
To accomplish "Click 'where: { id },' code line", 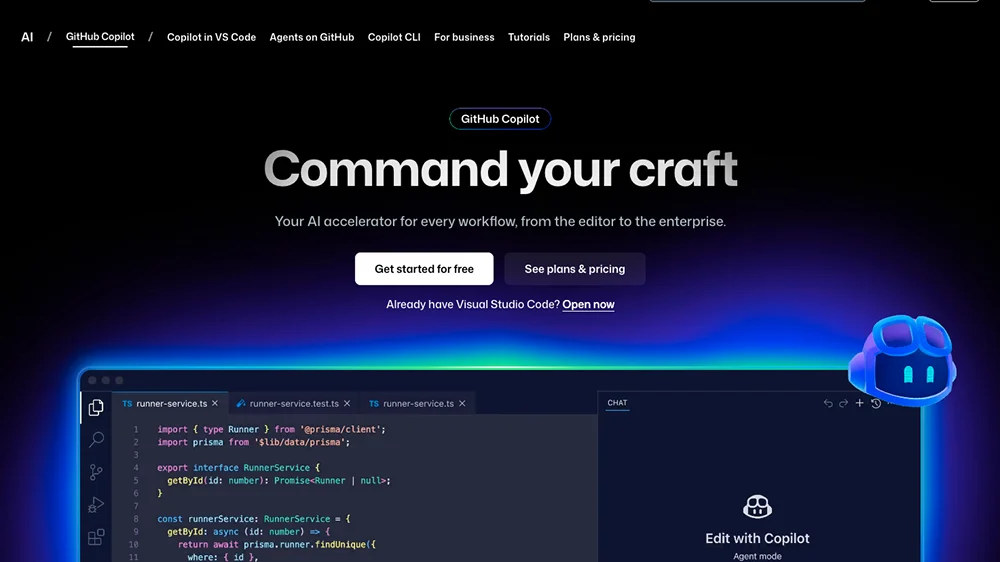I will click(223, 557).
